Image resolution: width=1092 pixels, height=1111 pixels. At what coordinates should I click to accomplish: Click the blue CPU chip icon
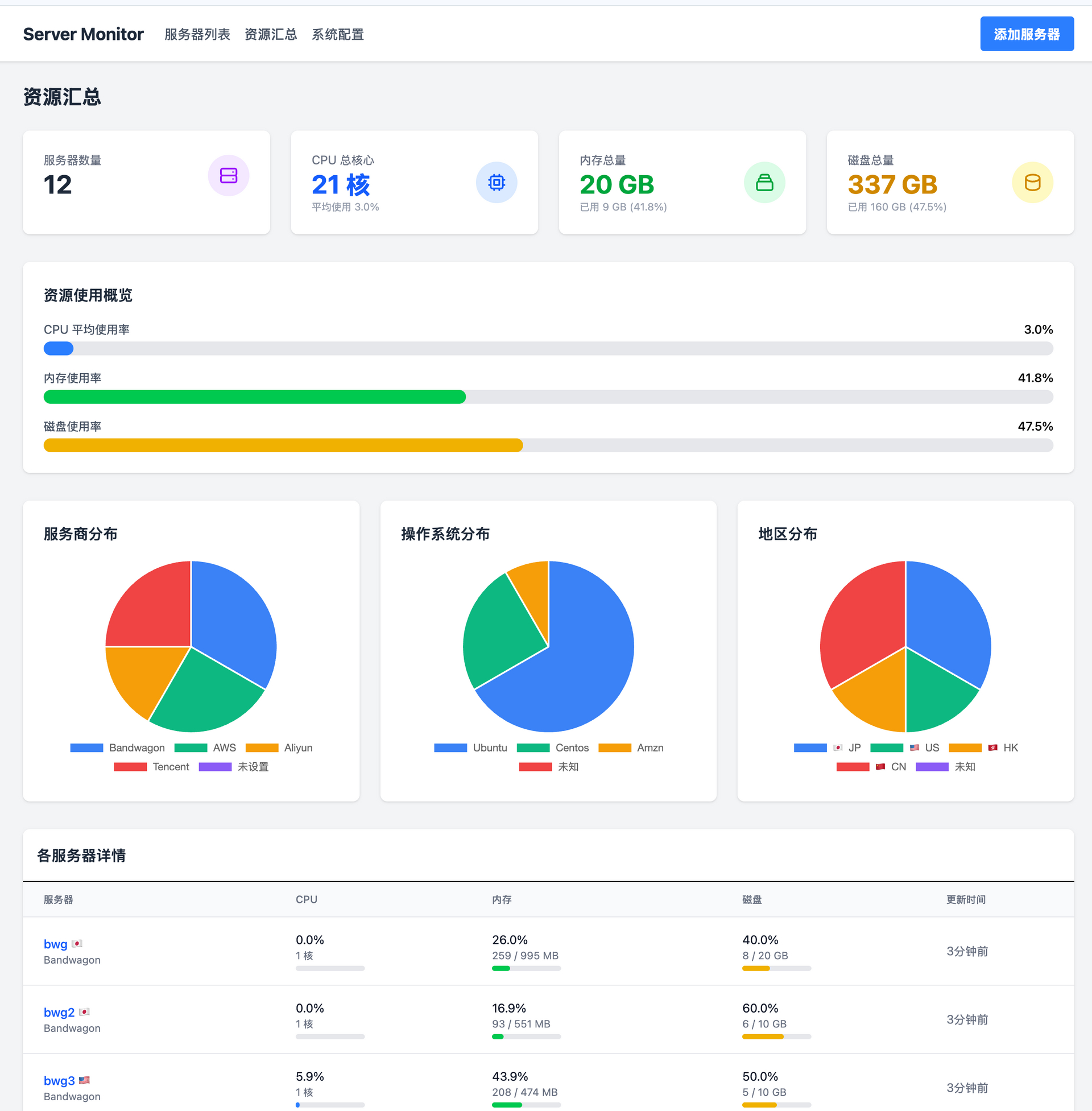tap(496, 183)
